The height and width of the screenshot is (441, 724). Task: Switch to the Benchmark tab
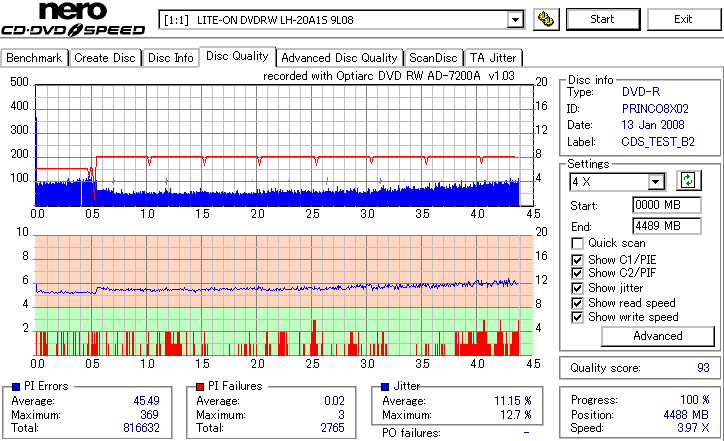pyautogui.click(x=34, y=58)
